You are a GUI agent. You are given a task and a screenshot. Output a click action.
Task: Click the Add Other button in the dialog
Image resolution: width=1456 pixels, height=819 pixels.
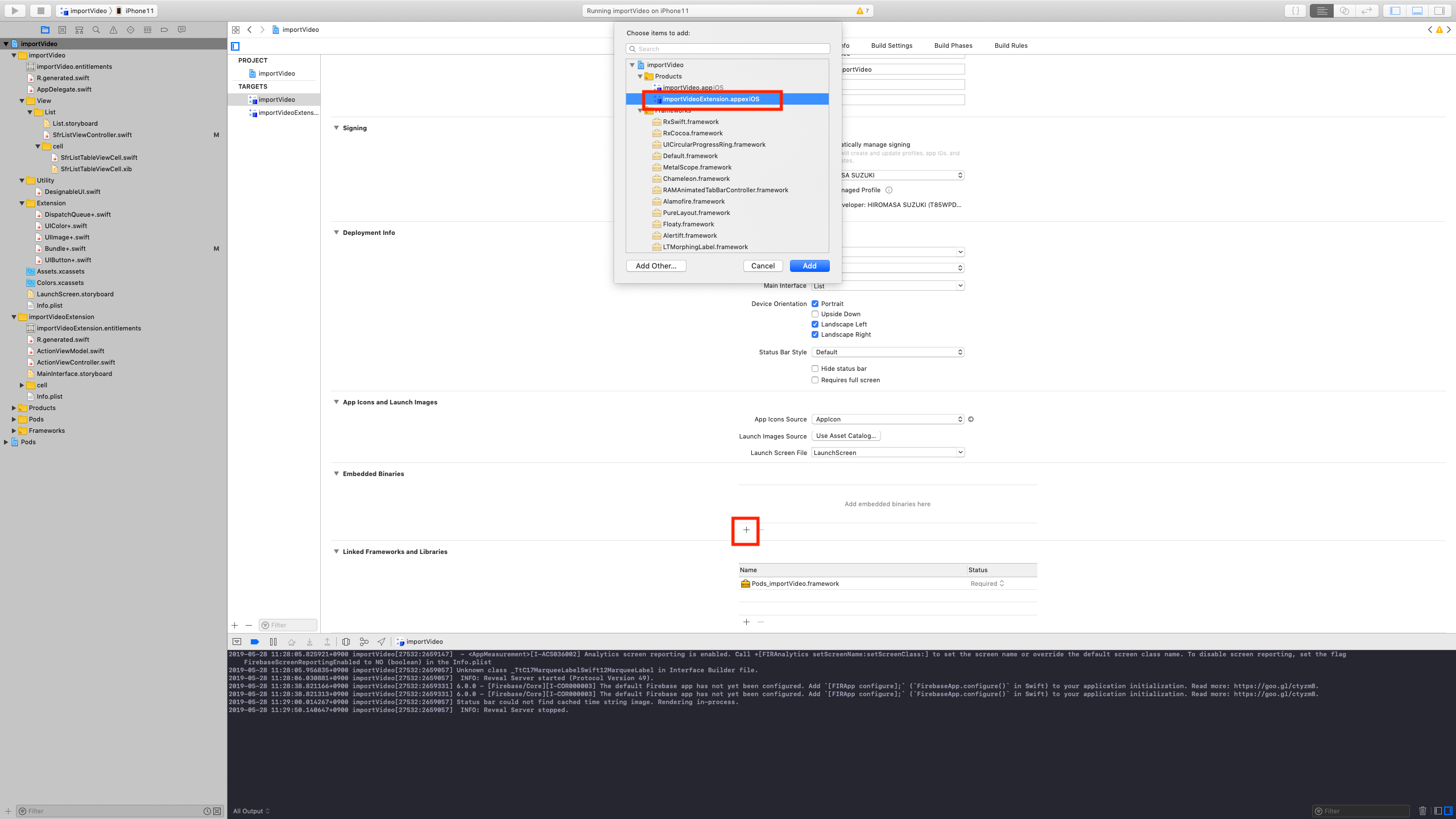point(655,266)
